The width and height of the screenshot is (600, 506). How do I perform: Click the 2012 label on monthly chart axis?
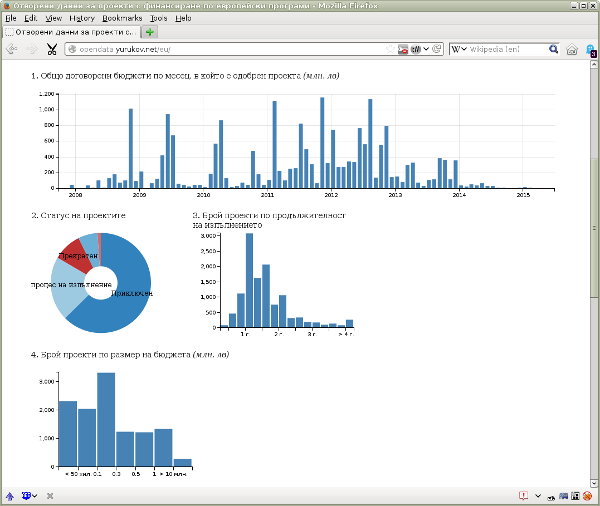coord(331,195)
